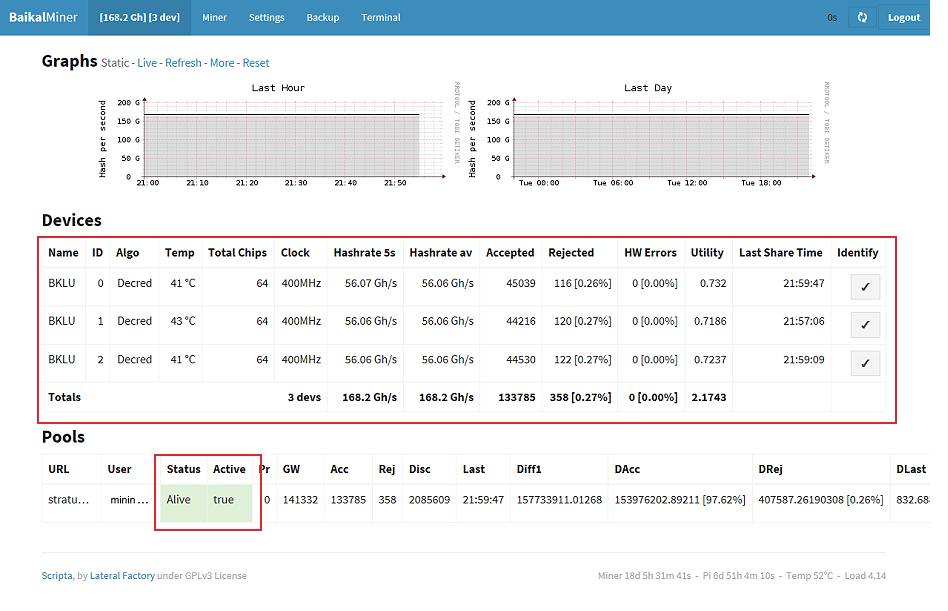This screenshot has height=611, width=948.
Task: Click the Last Hour hashrate graph
Action: [278, 132]
